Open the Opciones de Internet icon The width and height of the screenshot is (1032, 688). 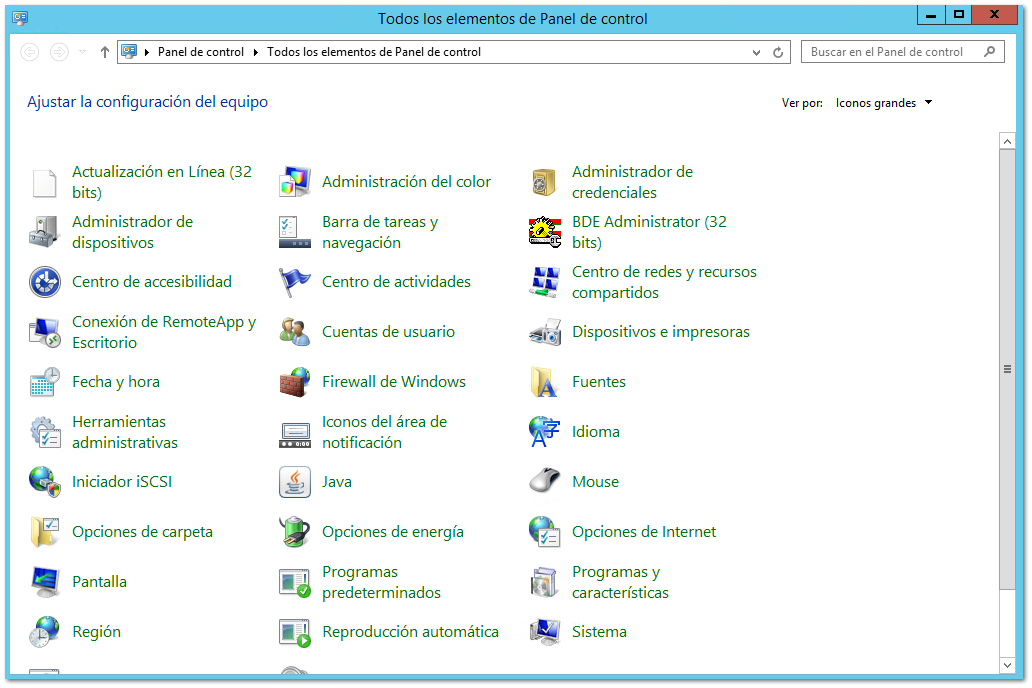click(x=545, y=532)
